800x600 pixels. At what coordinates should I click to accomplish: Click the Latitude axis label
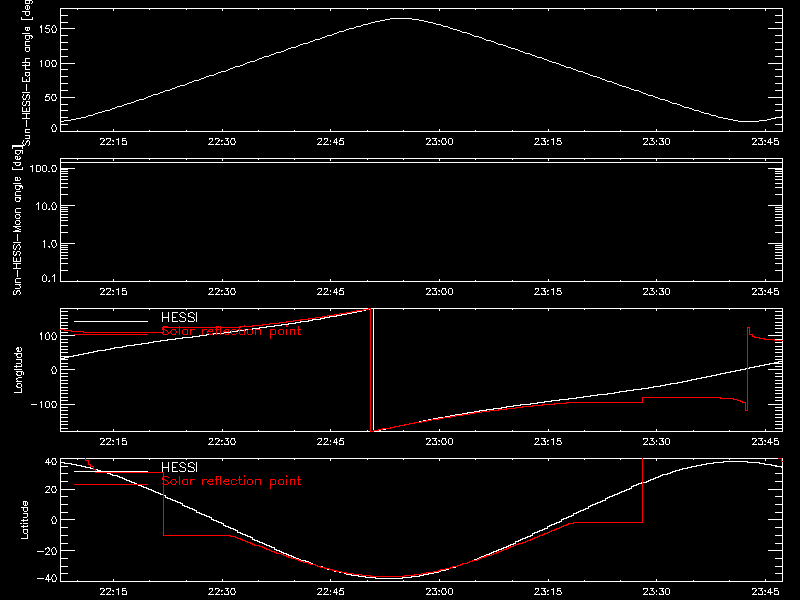24,520
